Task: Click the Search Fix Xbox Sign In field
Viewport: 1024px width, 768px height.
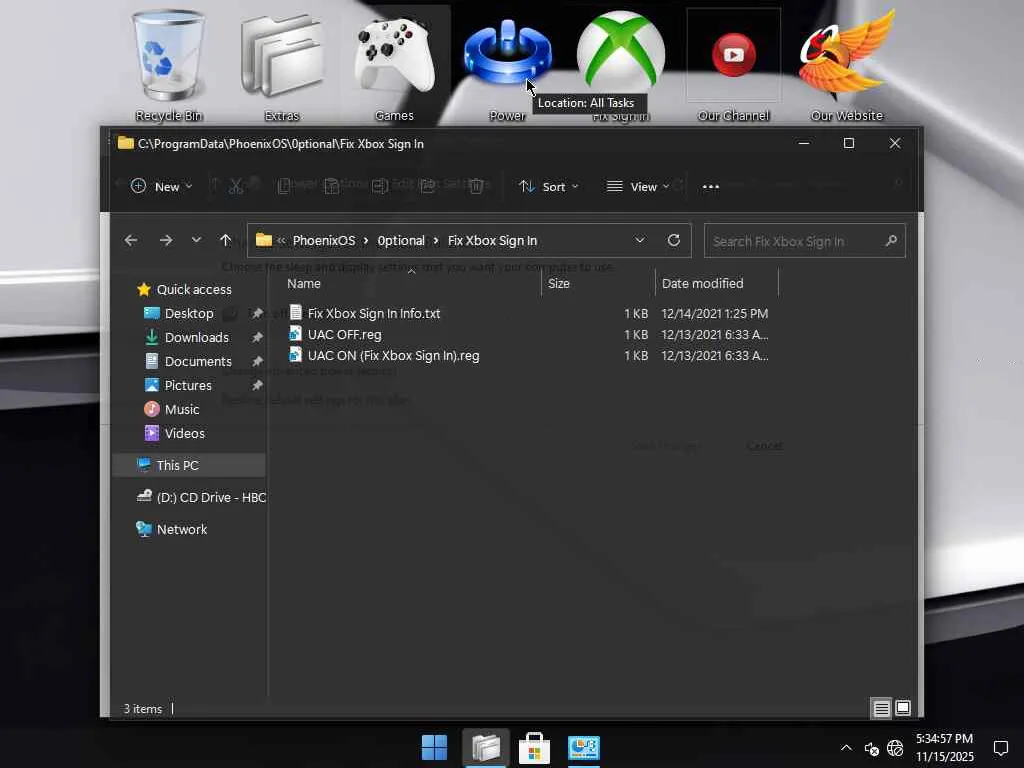Action: [x=805, y=241]
